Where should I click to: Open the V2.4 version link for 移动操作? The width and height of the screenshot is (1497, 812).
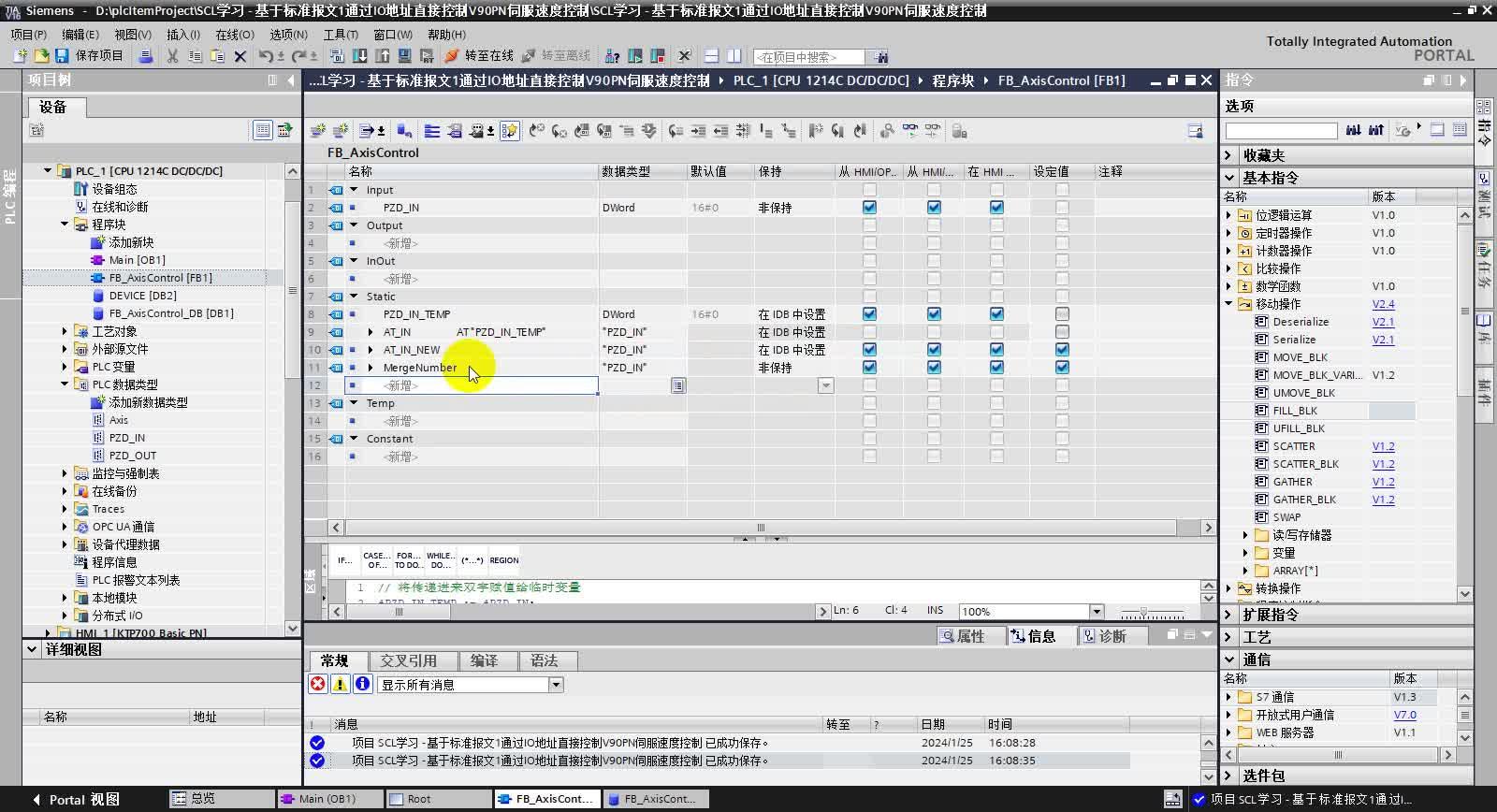1383,304
